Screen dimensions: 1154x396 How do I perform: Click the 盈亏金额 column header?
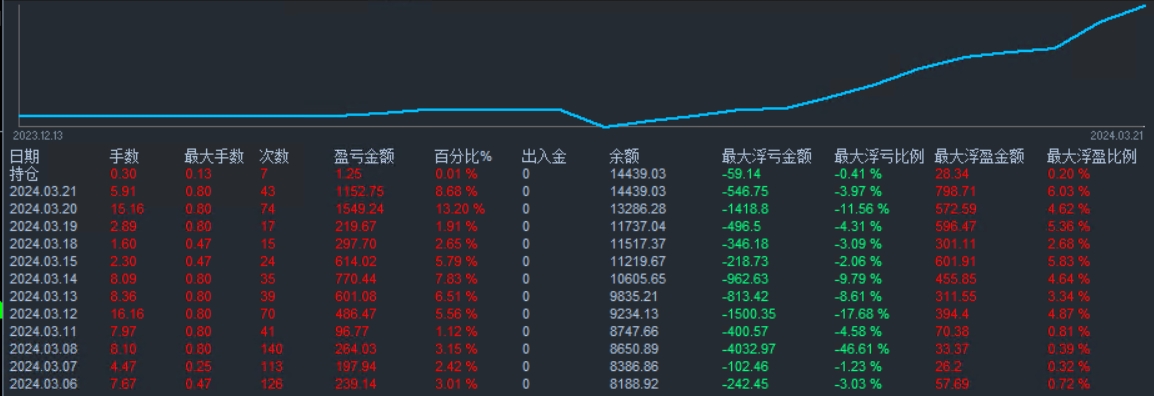click(364, 156)
